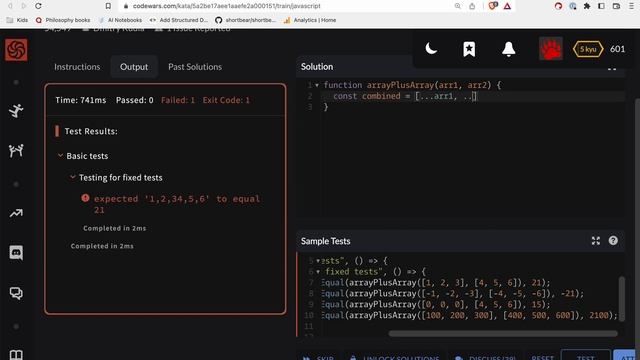Click the Exit Code: 1 text
This screenshot has width=640, height=360.
pyautogui.click(x=226, y=100)
